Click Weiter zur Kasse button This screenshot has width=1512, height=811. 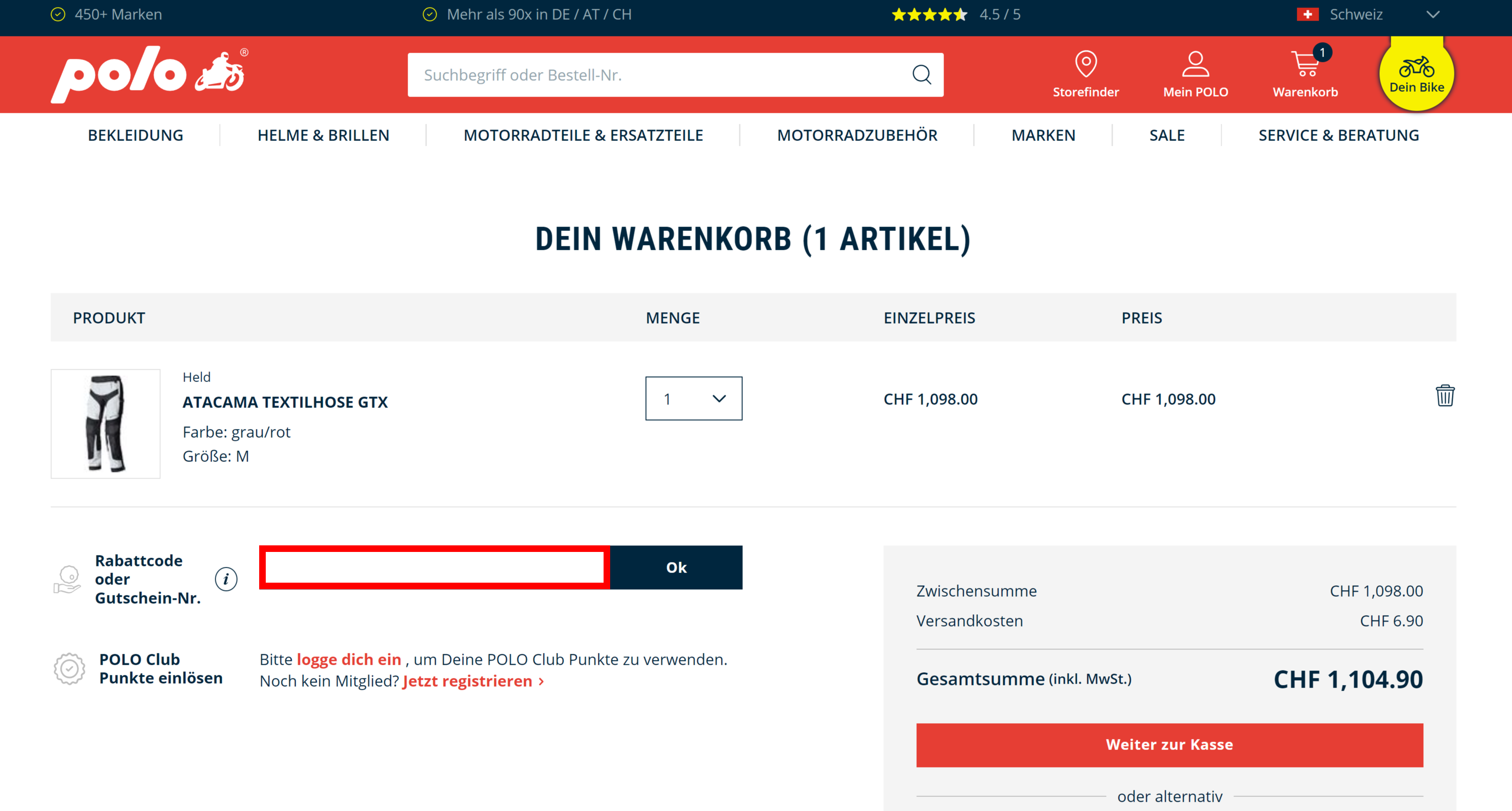(1169, 745)
